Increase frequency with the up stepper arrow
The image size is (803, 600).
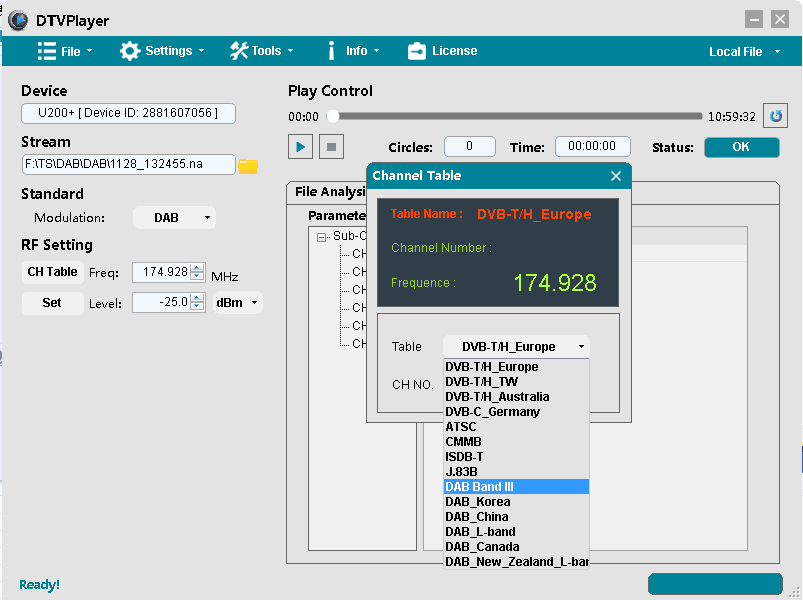[197, 268]
